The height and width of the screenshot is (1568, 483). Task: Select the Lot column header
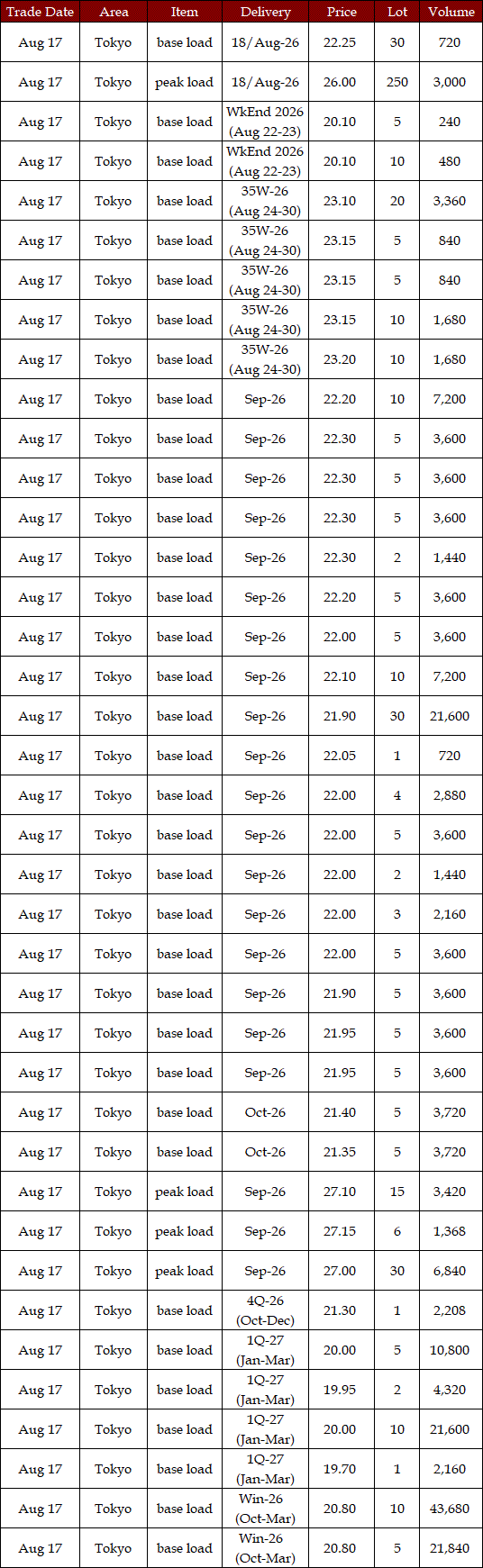397,12
